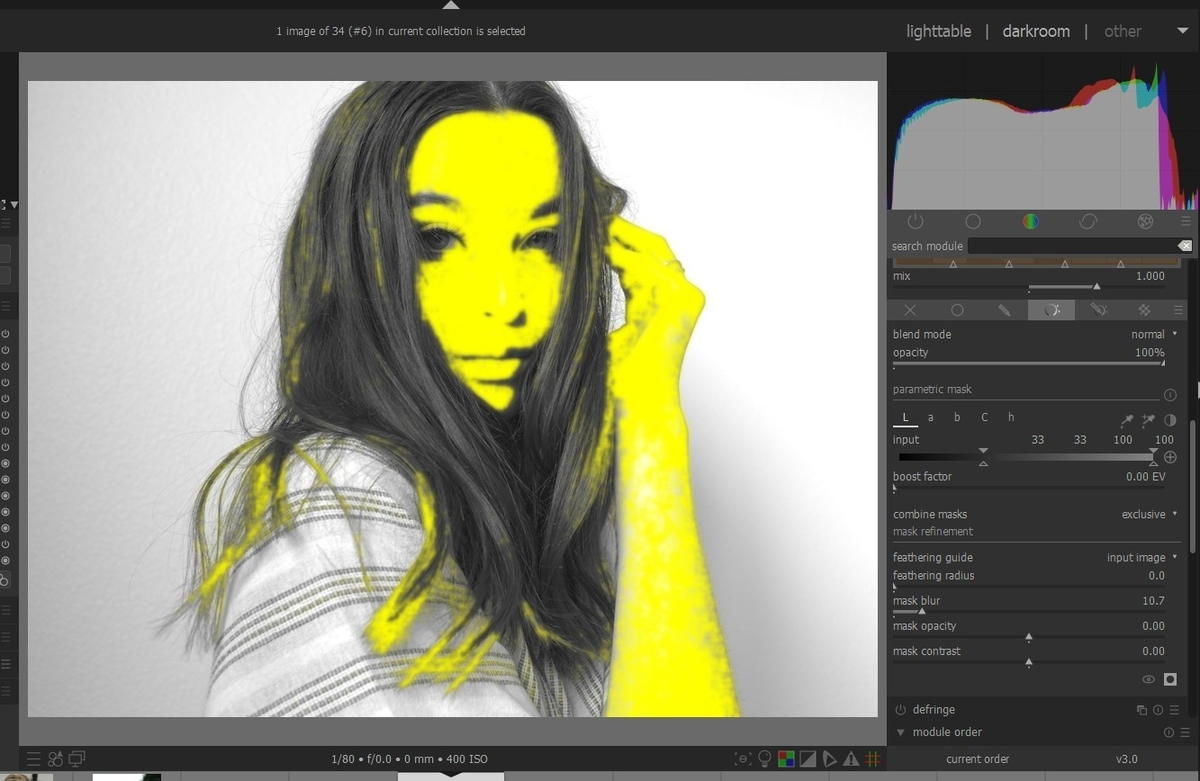Viewport: 1200px width, 781px height.
Task: Collapse the bottom filmstrip panel triangle
Action: pos(451,773)
